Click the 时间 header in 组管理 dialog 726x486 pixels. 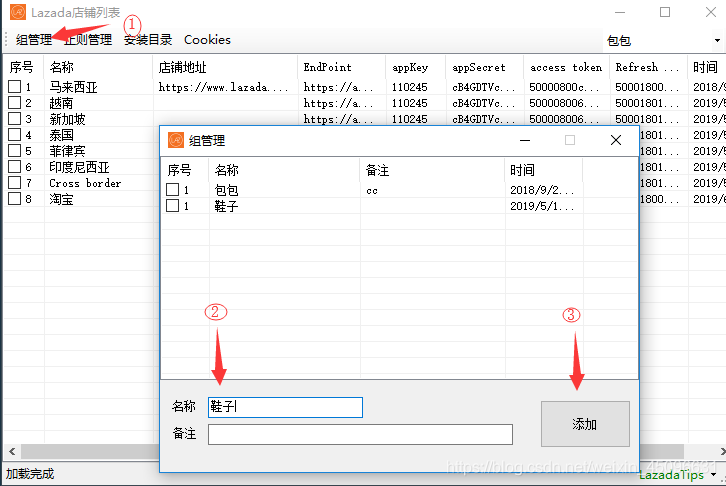[x=544, y=170]
